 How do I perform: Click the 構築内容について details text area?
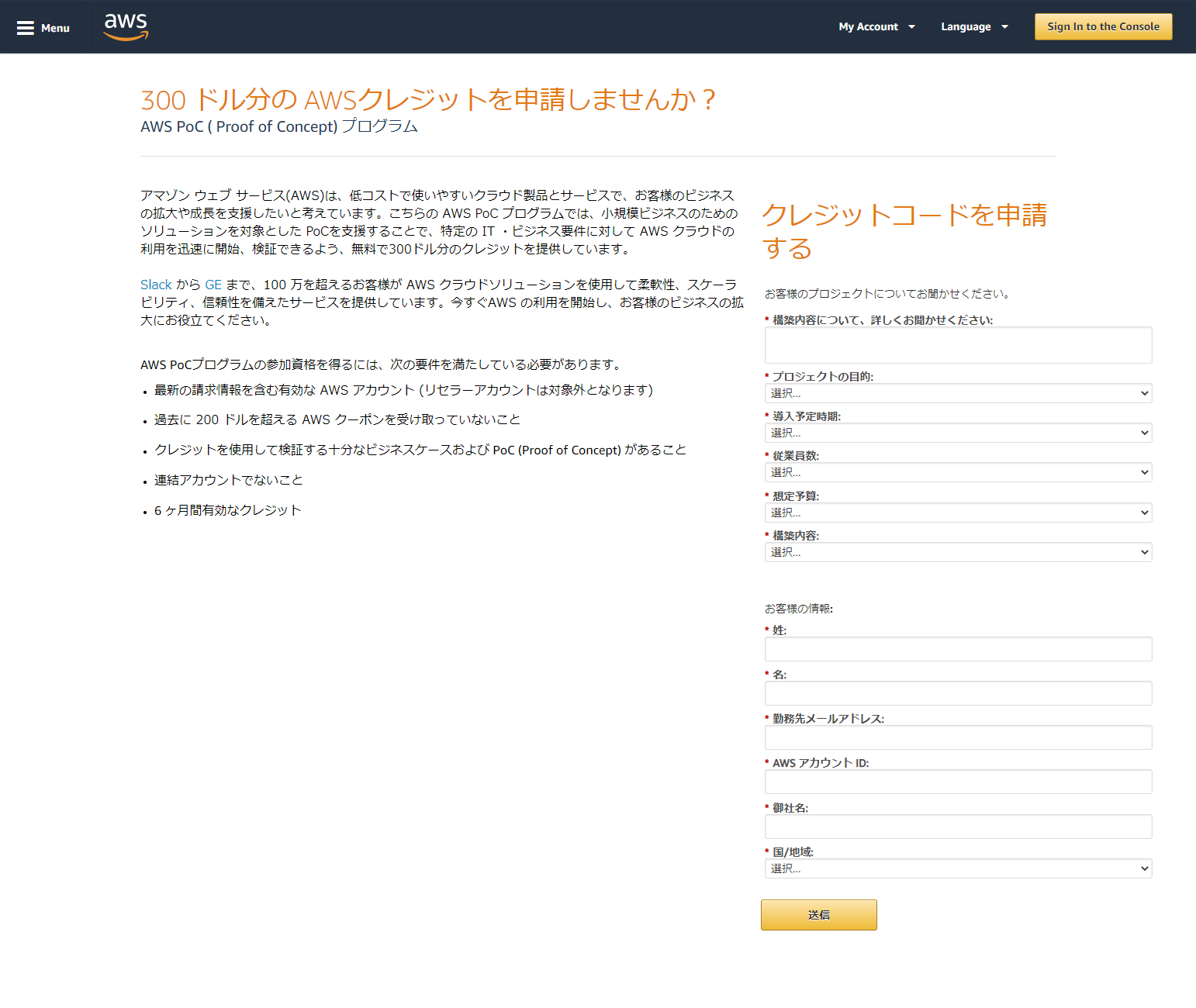(x=958, y=345)
